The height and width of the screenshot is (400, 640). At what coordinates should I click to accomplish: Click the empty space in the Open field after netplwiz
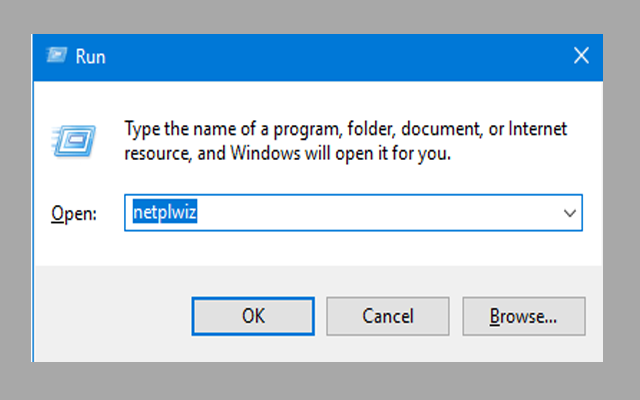tap(400, 213)
